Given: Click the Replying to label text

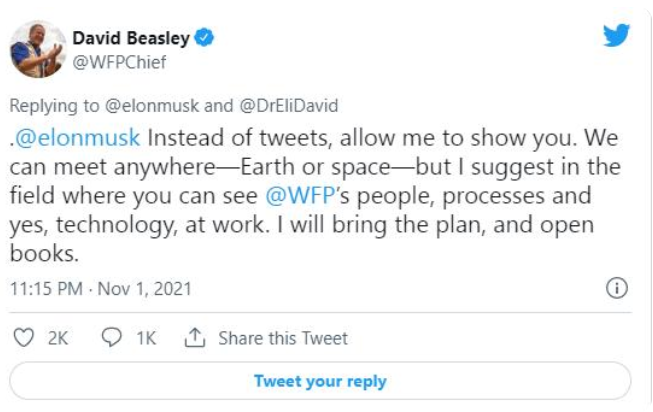Looking at the screenshot, I should 54,105.
